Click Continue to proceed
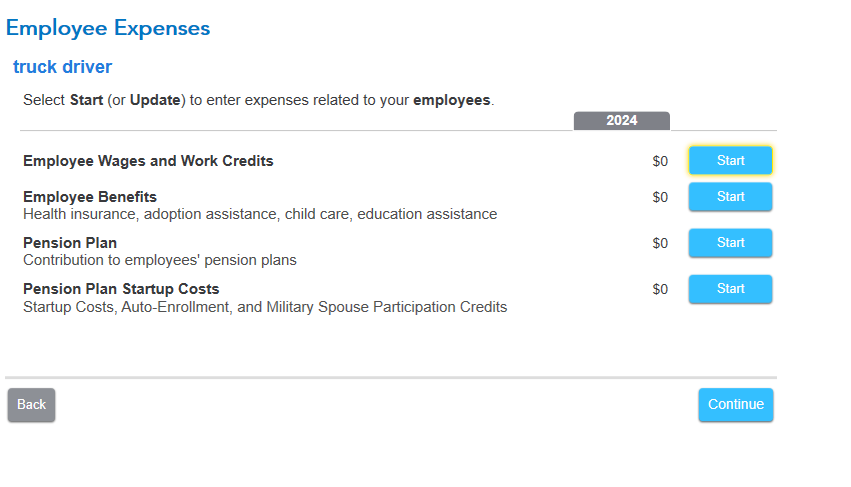This screenshot has height=487, width=851. (735, 405)
